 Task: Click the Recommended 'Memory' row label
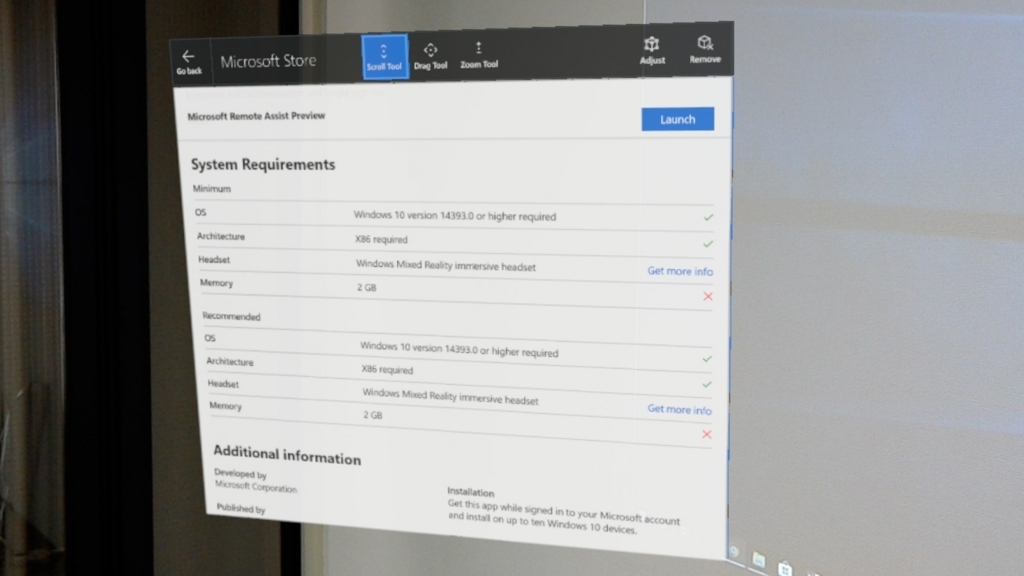pos(225,406)
